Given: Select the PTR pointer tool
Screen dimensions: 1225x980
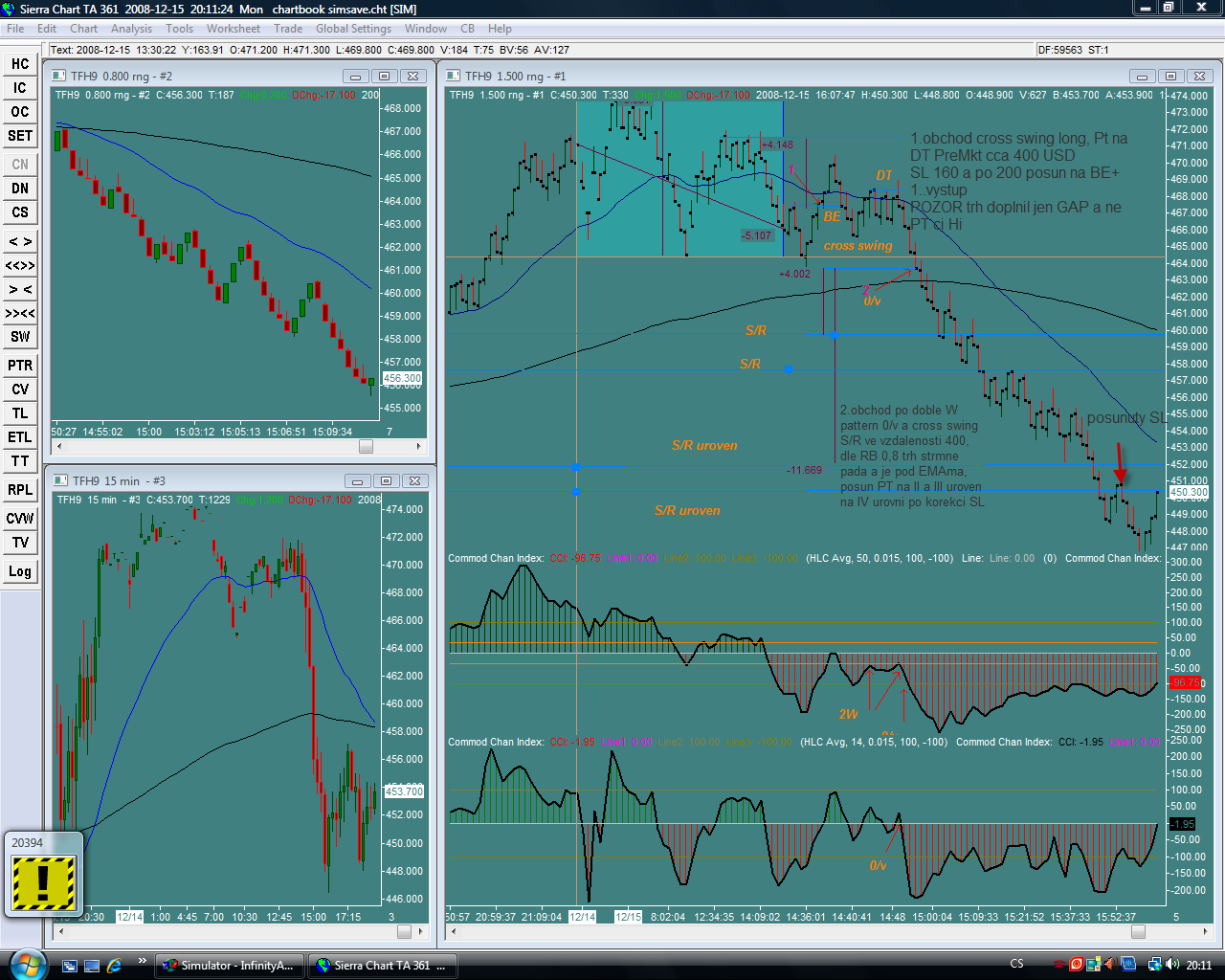Looking at the screenshot, I should click(x=20, y=366).
